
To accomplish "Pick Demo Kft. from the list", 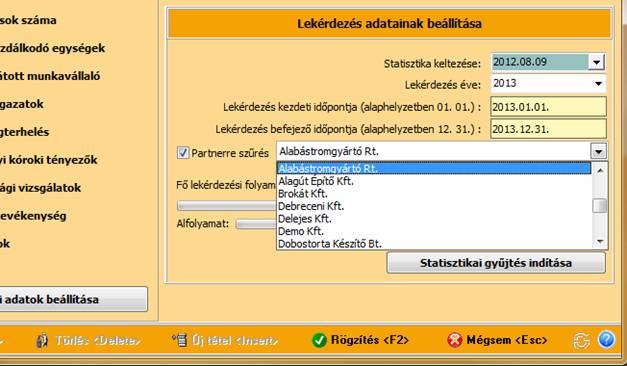I will click(x=433, y=231).
